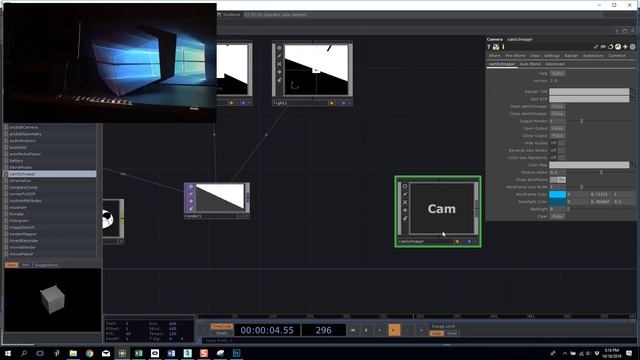Click the round gray icon at parameter header end

pos(632,47)
